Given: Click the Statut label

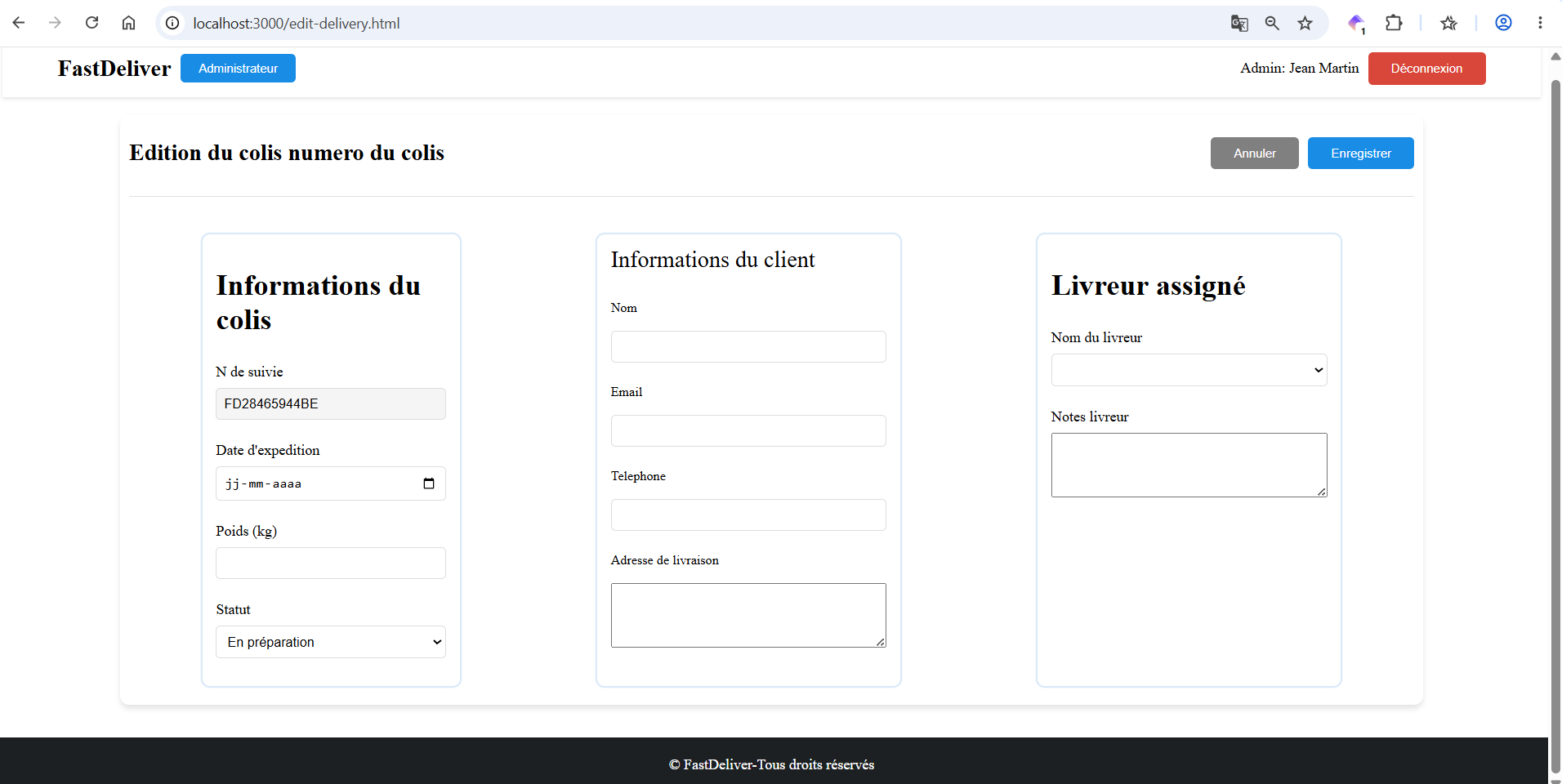Looking at the screenshot, I should click(x=233, y=609).
